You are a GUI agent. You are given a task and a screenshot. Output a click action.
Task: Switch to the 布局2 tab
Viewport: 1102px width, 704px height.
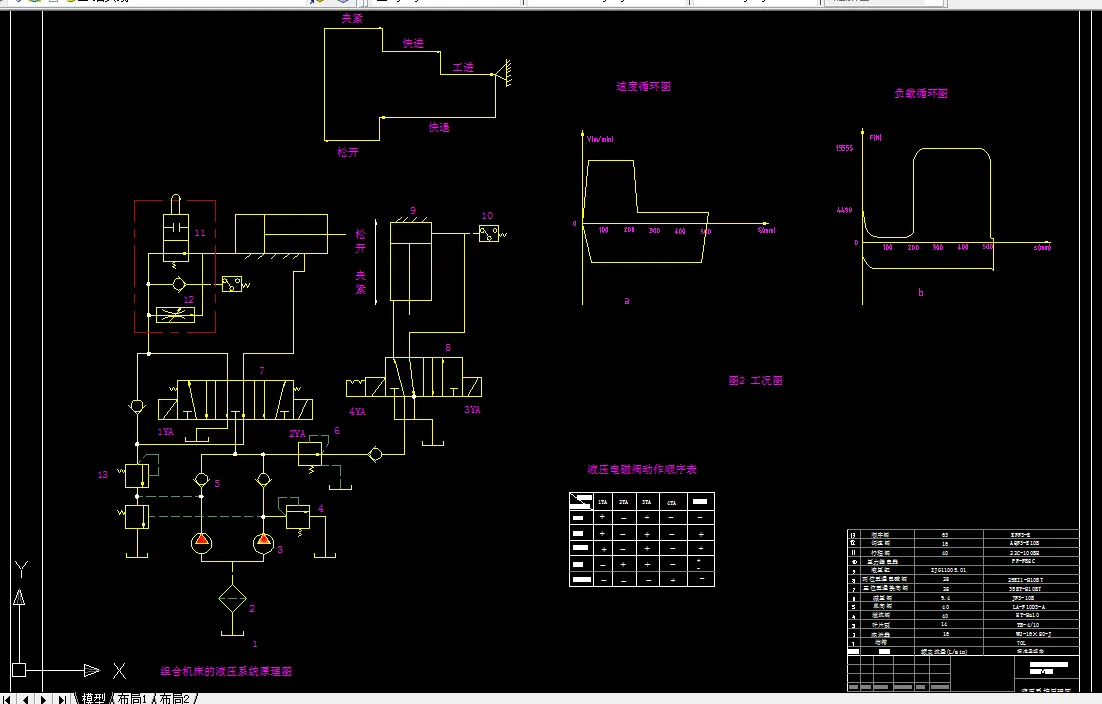point(174,698)
